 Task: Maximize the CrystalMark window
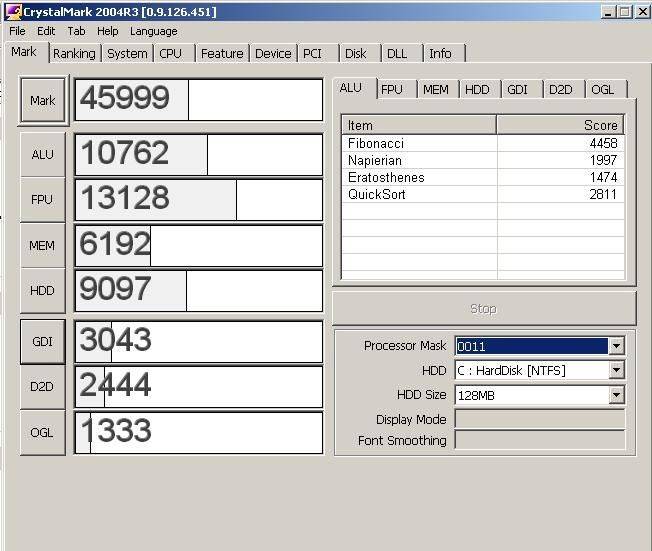click(625, 12)
